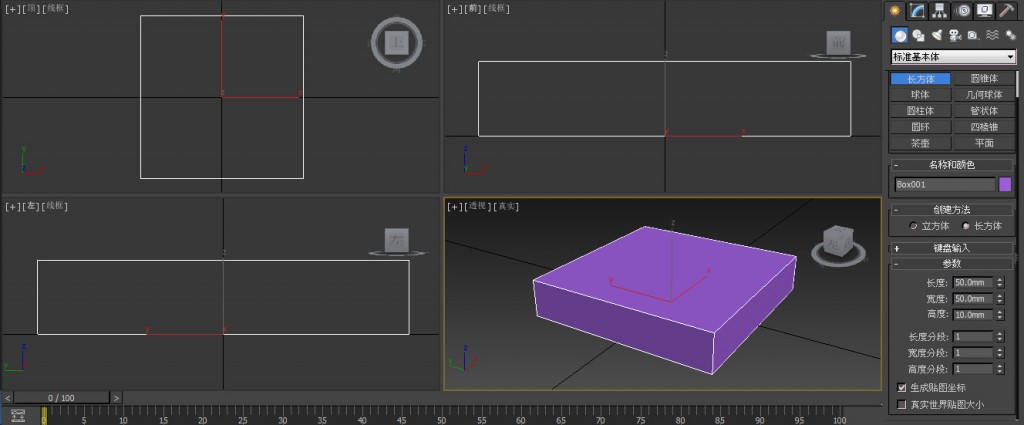Image resolution: width=1024 pixels, height=425 pixels.
Task: Open the mini curve editor icon
Action: (17, 415)
